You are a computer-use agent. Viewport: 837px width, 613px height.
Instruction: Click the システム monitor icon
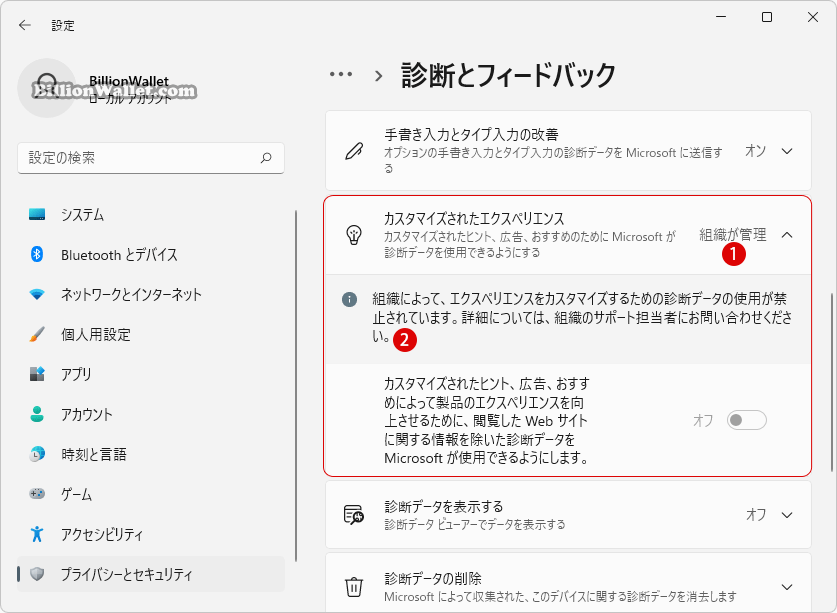pos(37,215)
